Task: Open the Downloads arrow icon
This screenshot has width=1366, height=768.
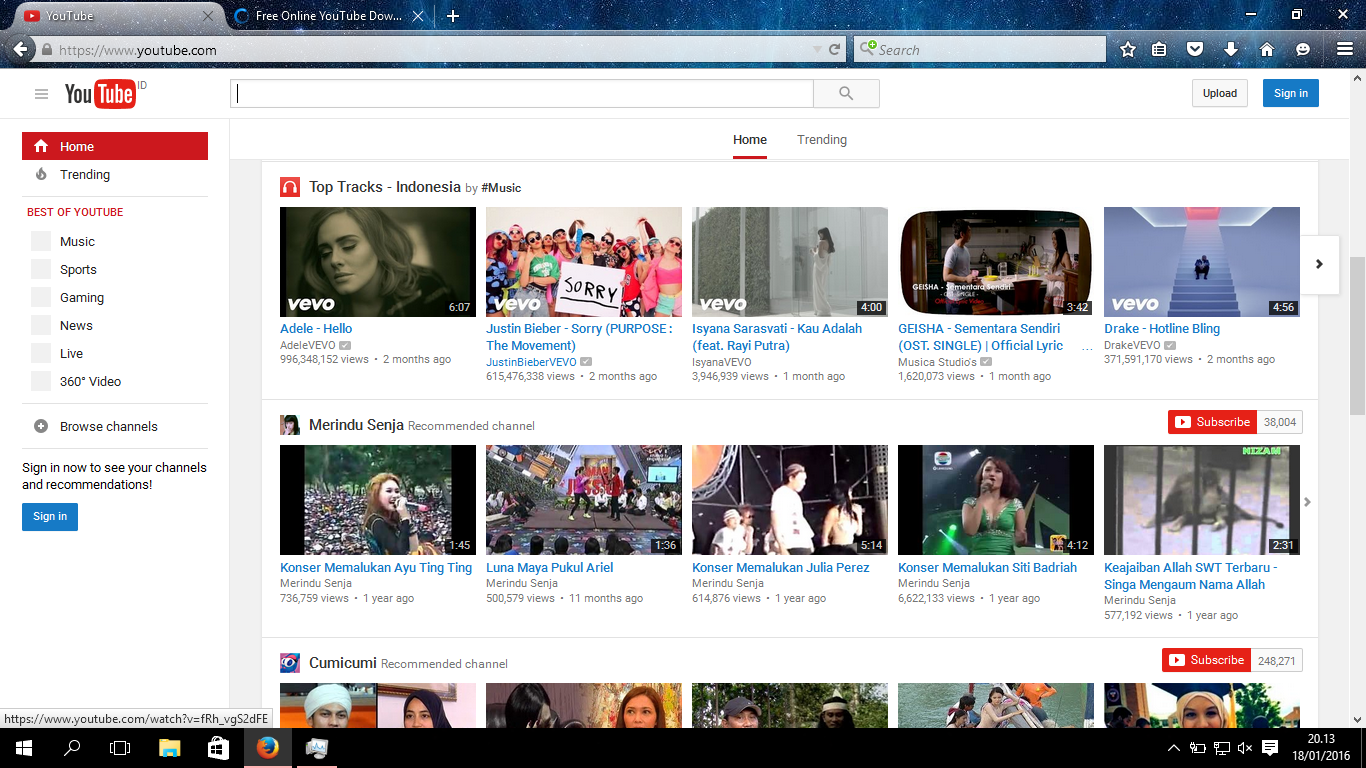Action: pos(1231,50)
